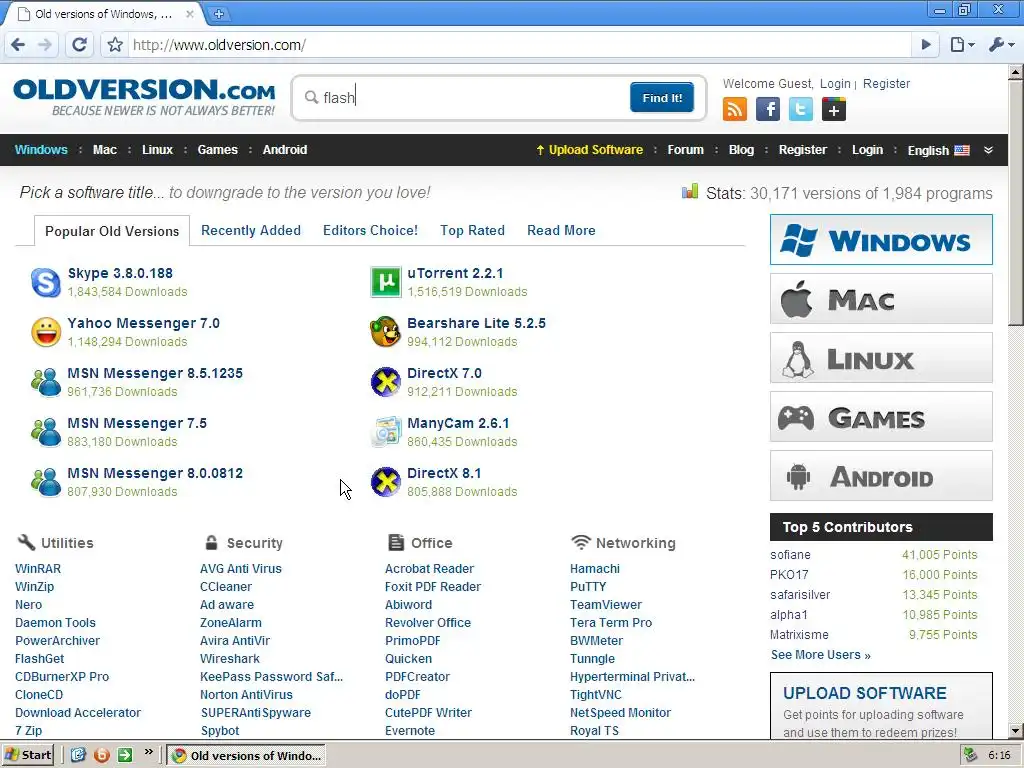The height and width of the screenshot is (768, 1024).
Task: Click the Login link beside Welcome Guest
Action: pos(835,84)
